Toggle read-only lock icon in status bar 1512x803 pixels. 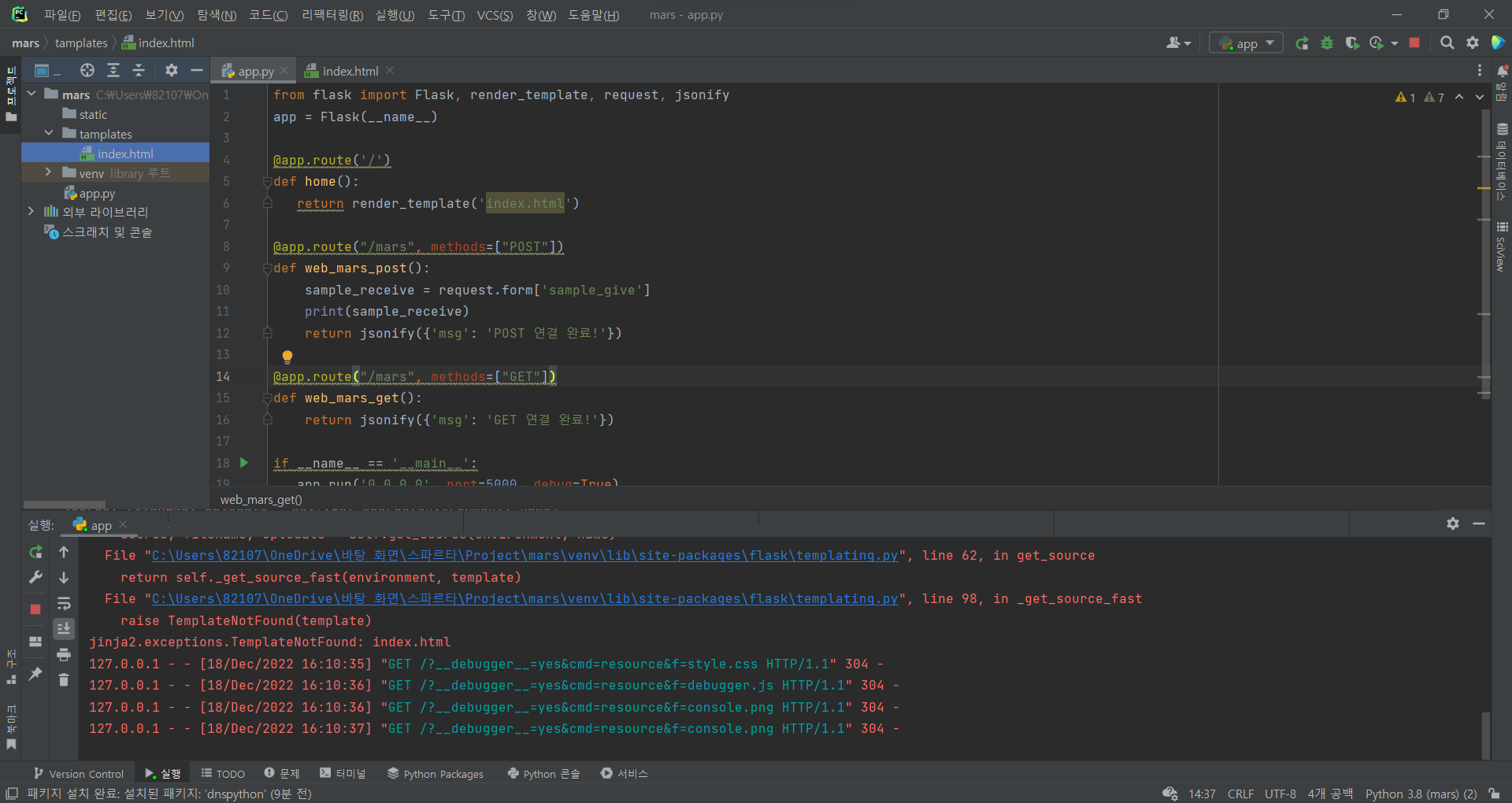(1494, 794)
